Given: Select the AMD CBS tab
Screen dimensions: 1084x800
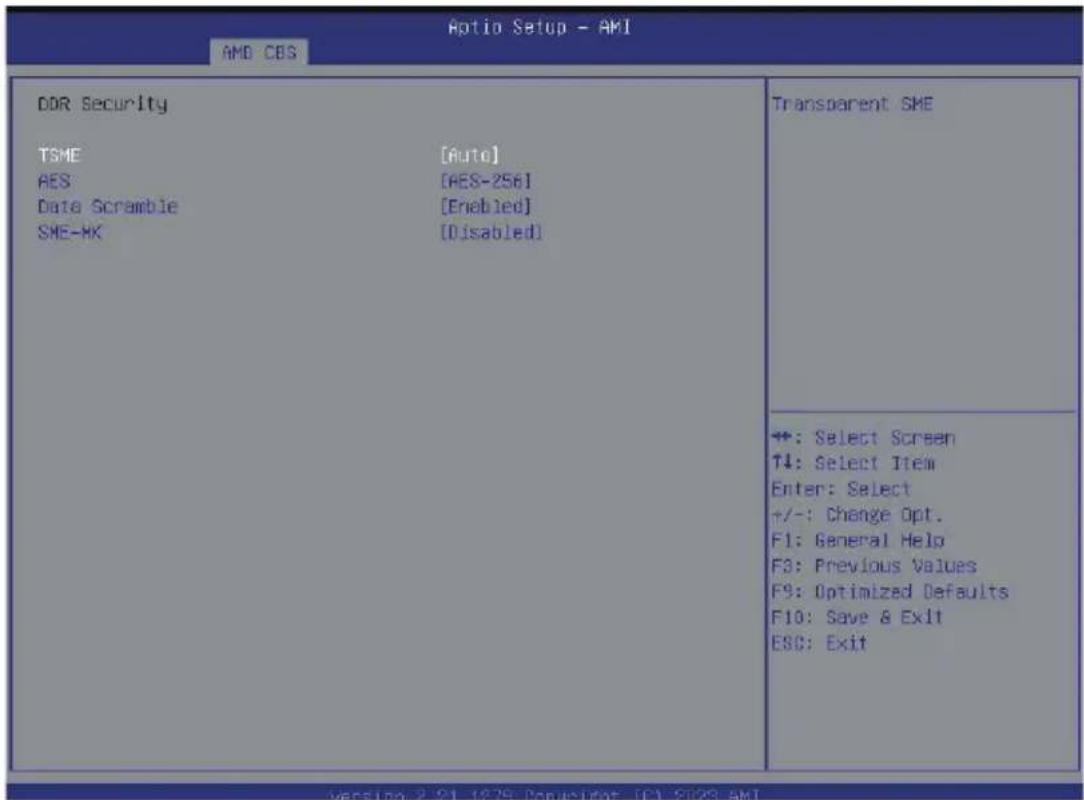Looking at the screenshot, I should pos(259,53).
